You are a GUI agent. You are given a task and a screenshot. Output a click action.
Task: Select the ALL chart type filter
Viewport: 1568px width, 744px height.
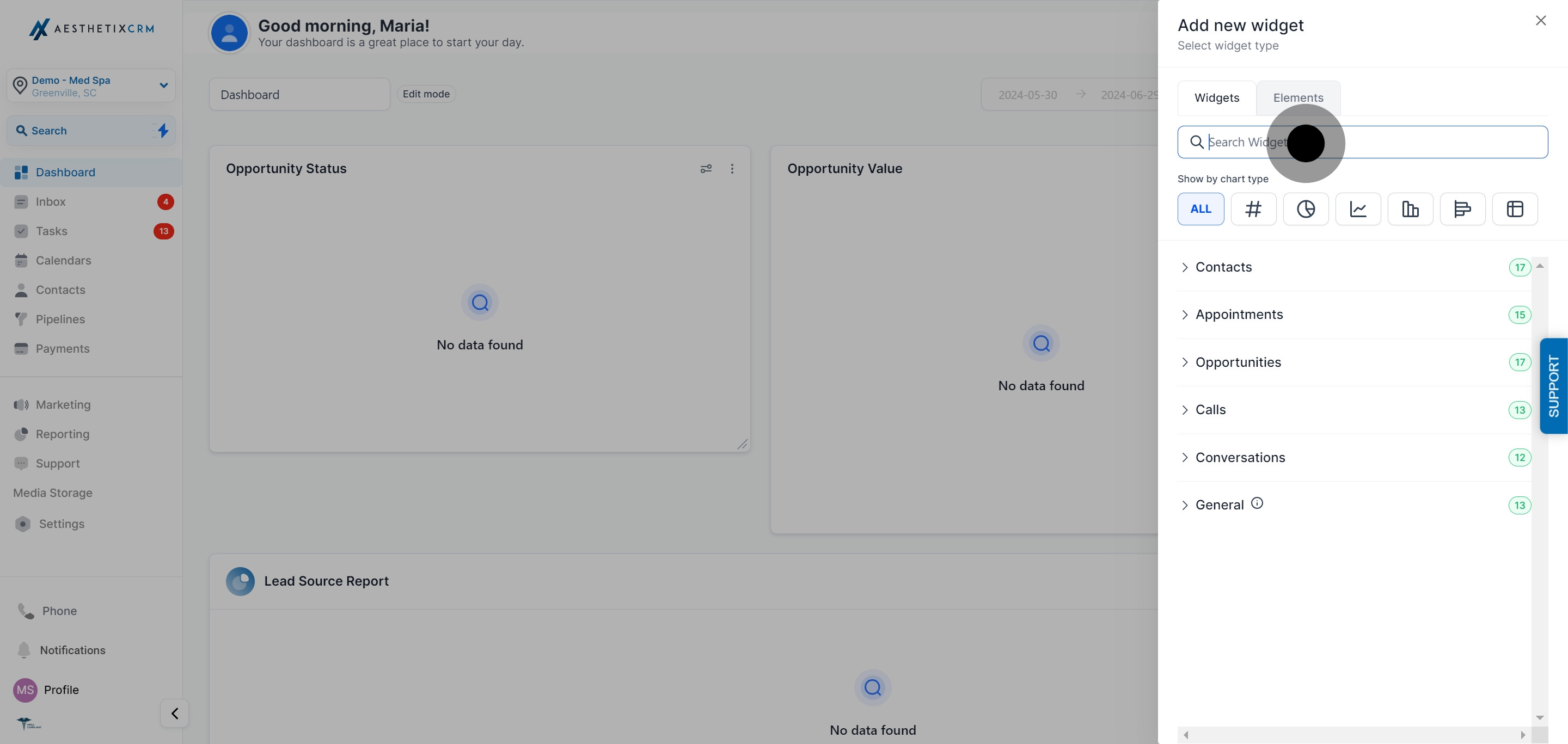(x=1200, y=208)
